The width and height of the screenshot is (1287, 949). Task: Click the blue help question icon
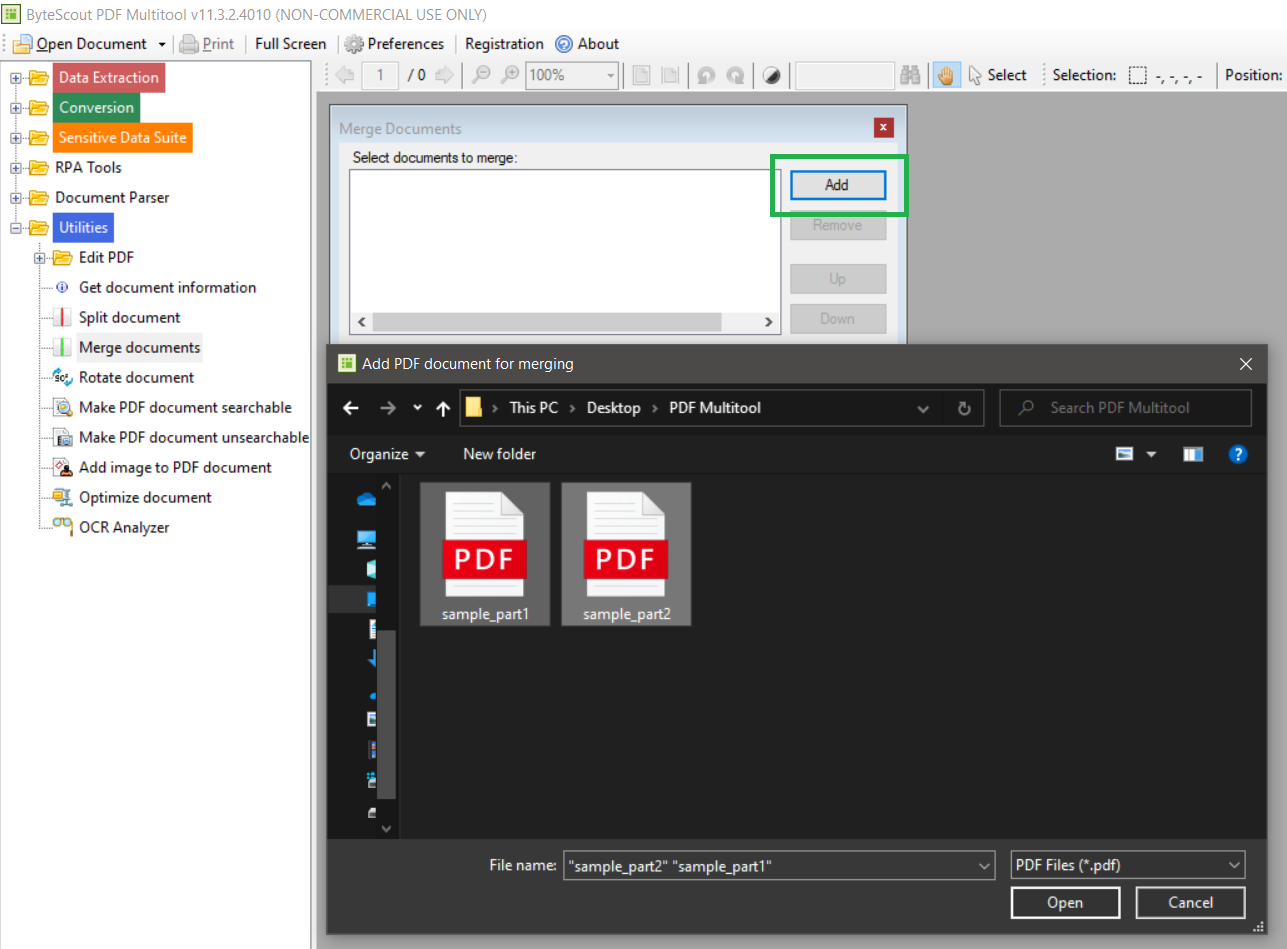point(1238,454)
